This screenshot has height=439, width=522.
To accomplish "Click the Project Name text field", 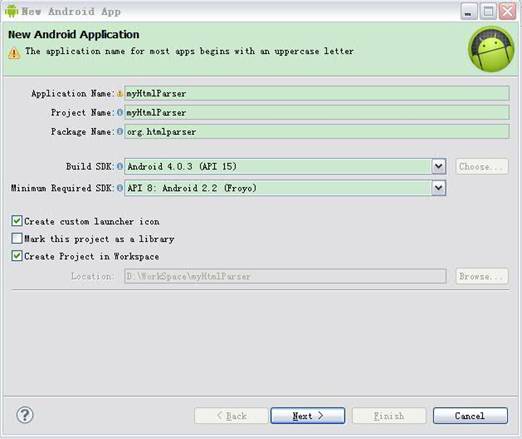I will [317, 113].
